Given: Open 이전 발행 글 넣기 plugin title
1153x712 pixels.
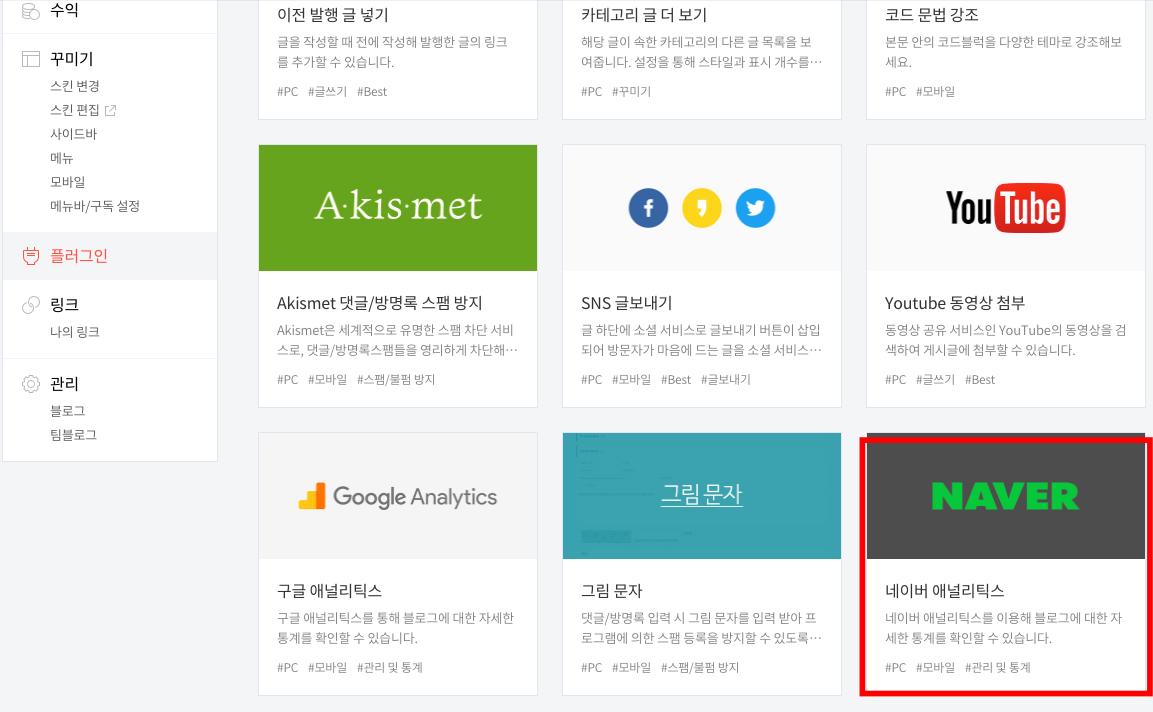Looking at the screenshot, I should (332, 15).
